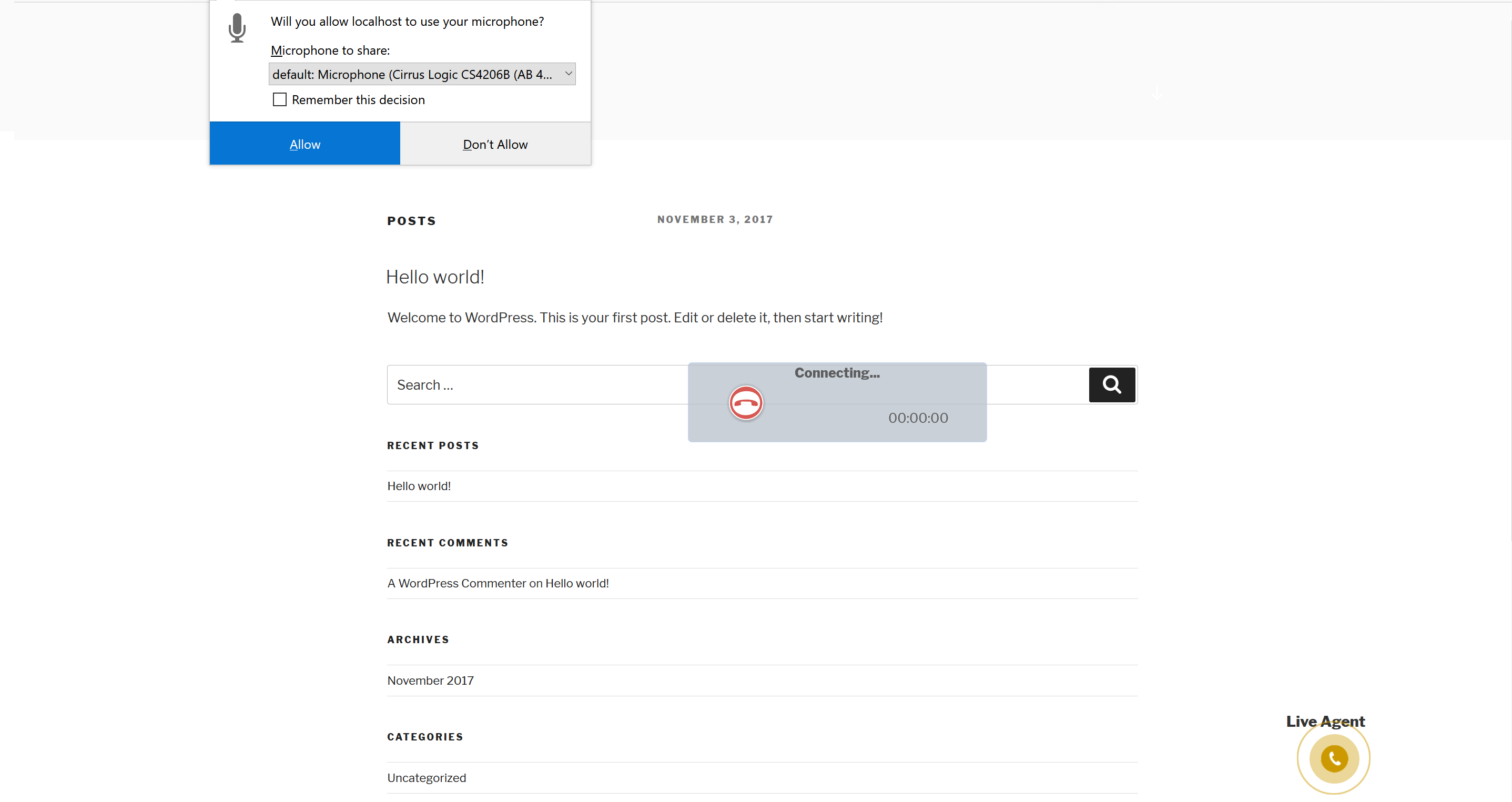Screen dimensions: 1512x802
Task: Click the A WordPress Commenter link
Action: pyautogui.click(x=456, y=583)
